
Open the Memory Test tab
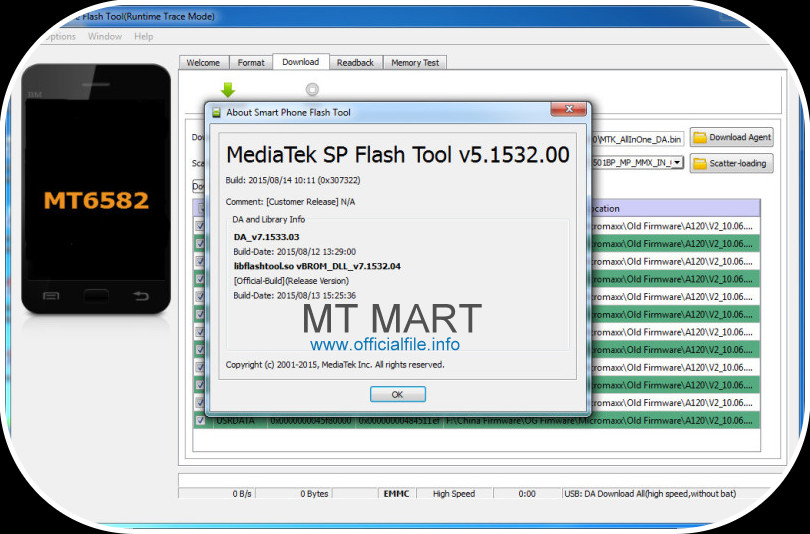click(415, 62)
